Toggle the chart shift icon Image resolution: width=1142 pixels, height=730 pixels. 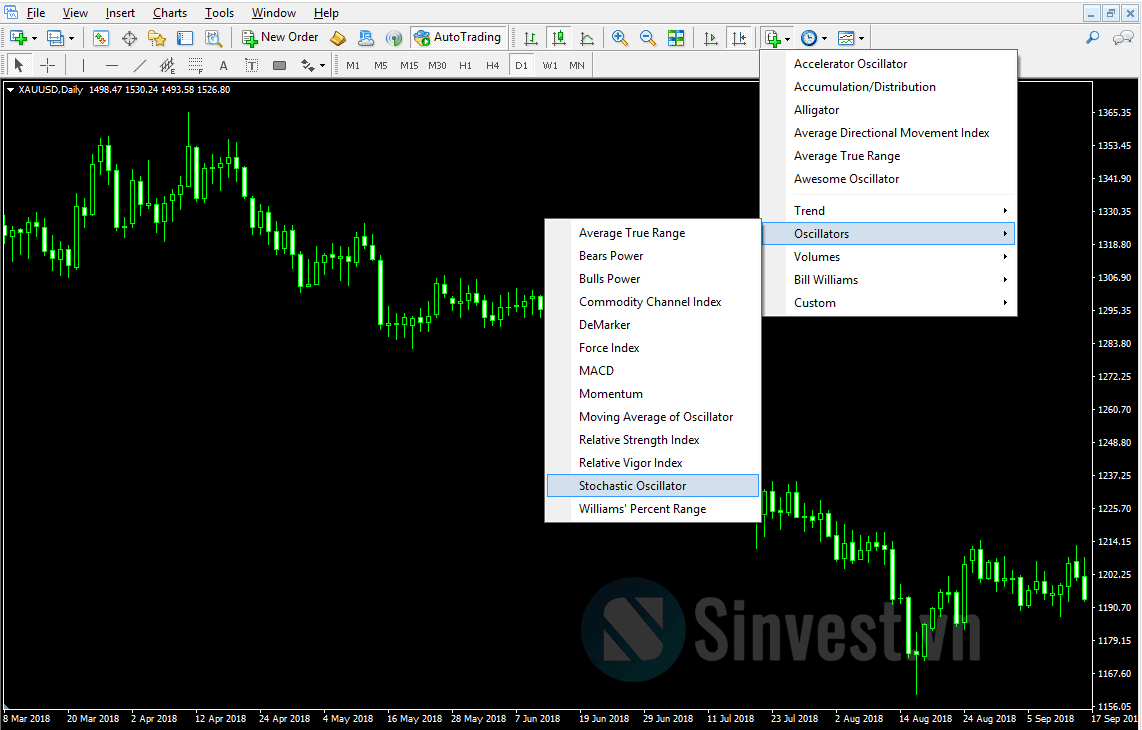[x=739, y=38]
